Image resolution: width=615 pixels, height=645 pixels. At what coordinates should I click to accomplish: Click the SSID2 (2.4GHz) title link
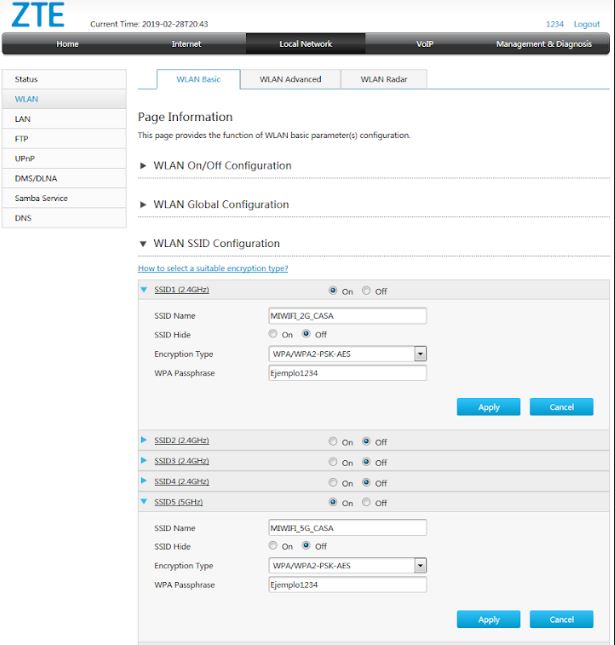tap(181, 441)
